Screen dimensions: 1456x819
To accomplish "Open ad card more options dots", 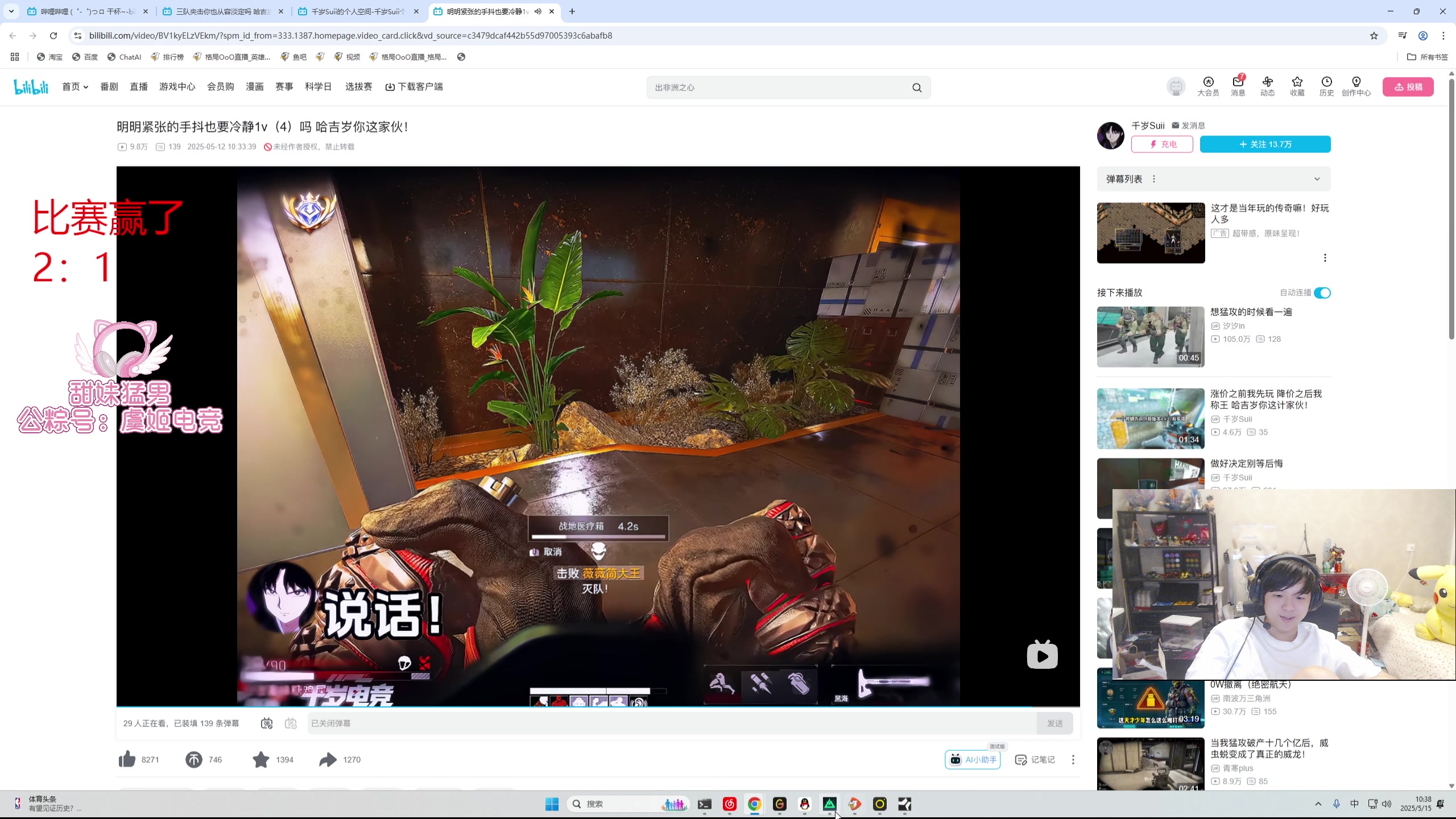I will coord(1325,258).
